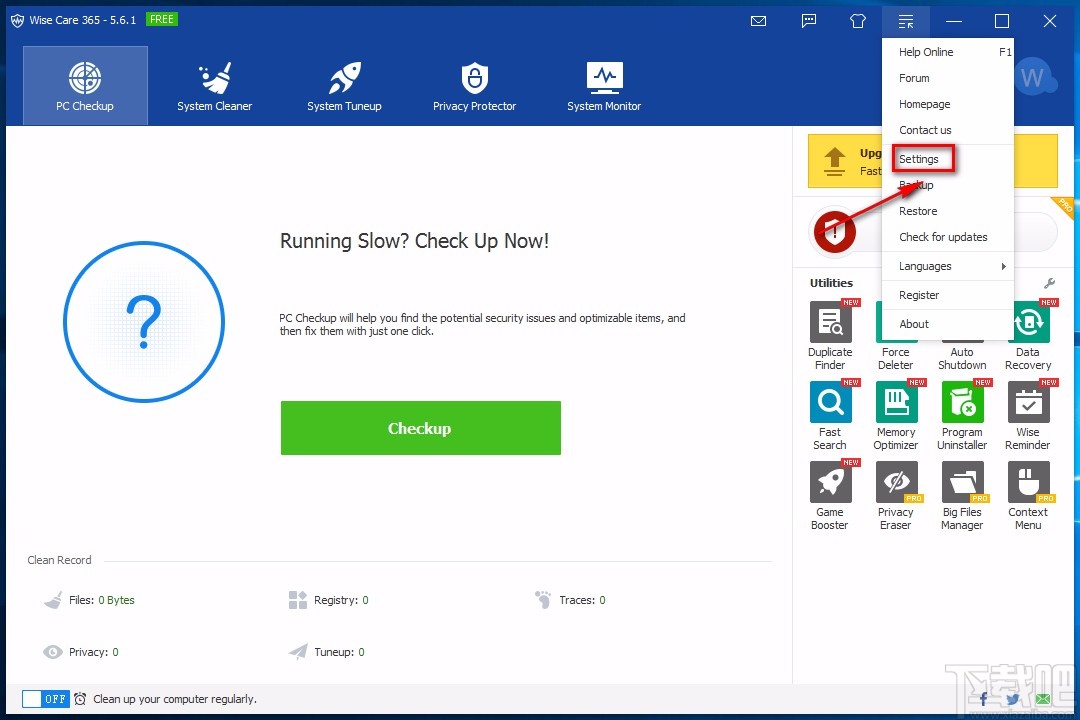The height and width of the screenshot is (720, 1080).
Task: Open the System Cleaner tab
Action: click(214, 86)
